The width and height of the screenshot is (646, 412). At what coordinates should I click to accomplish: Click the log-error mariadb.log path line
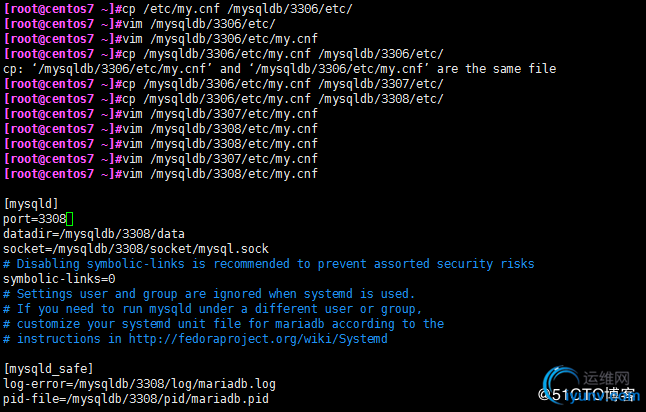[x=140, y=384]
